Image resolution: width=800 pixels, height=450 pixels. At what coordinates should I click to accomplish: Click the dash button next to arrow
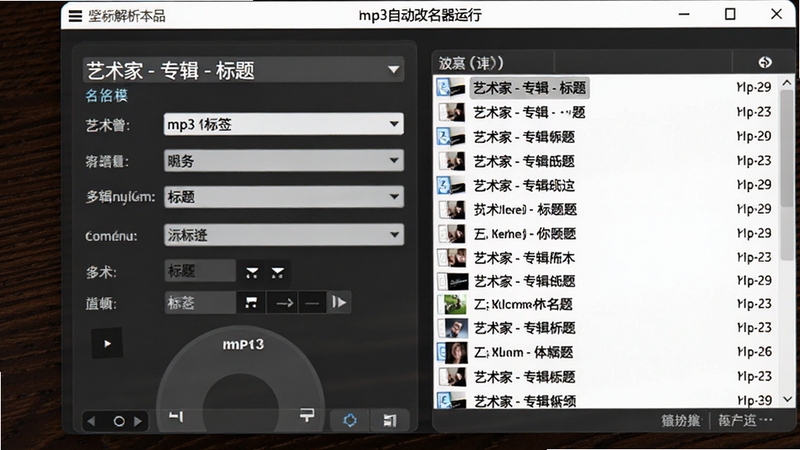click(312, 303)
